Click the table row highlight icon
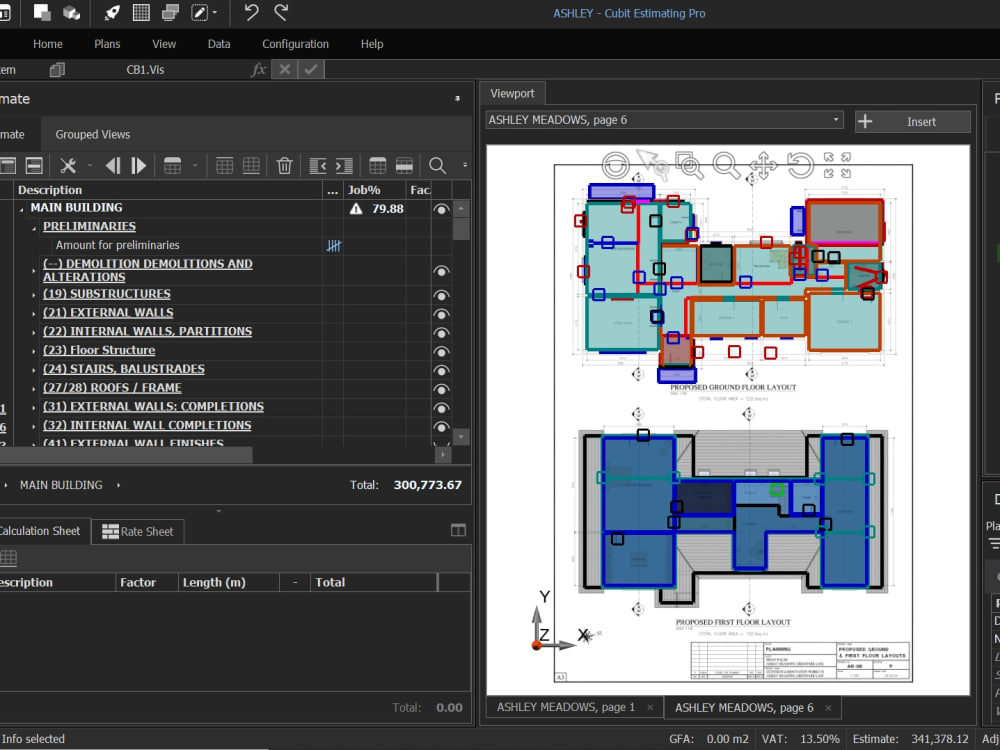 tap(404, 166)
